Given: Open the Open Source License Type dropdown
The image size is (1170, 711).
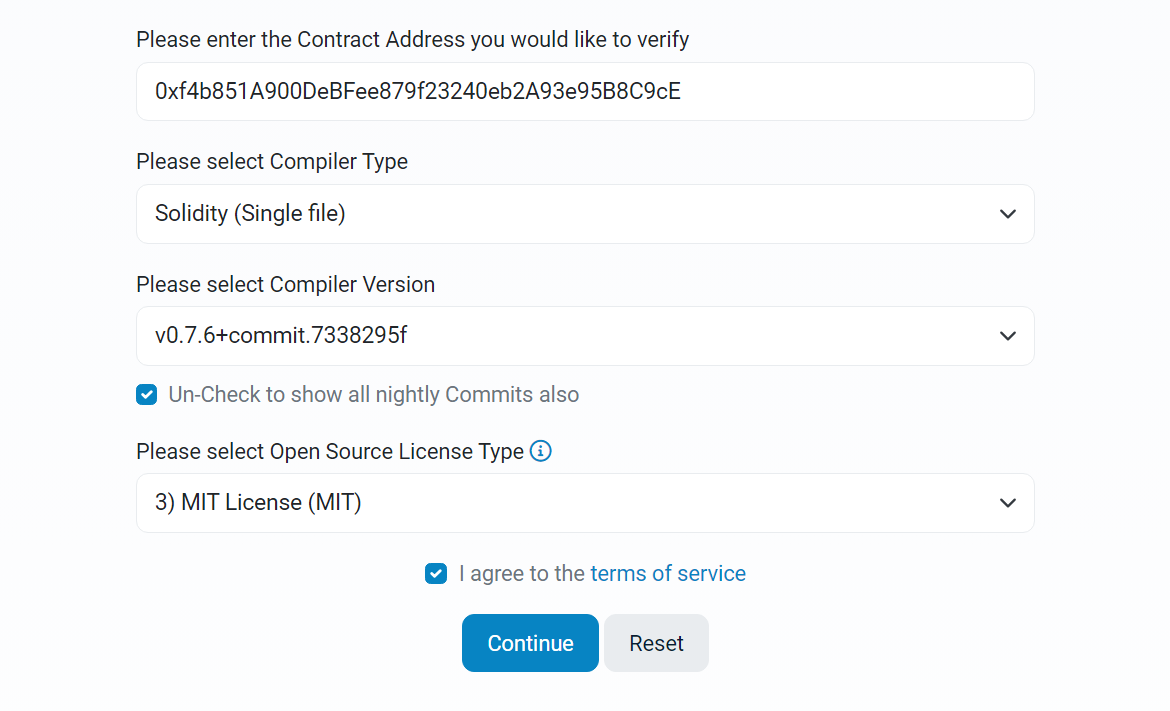Looking at the screenshot, I should click(x=585, y=503).
